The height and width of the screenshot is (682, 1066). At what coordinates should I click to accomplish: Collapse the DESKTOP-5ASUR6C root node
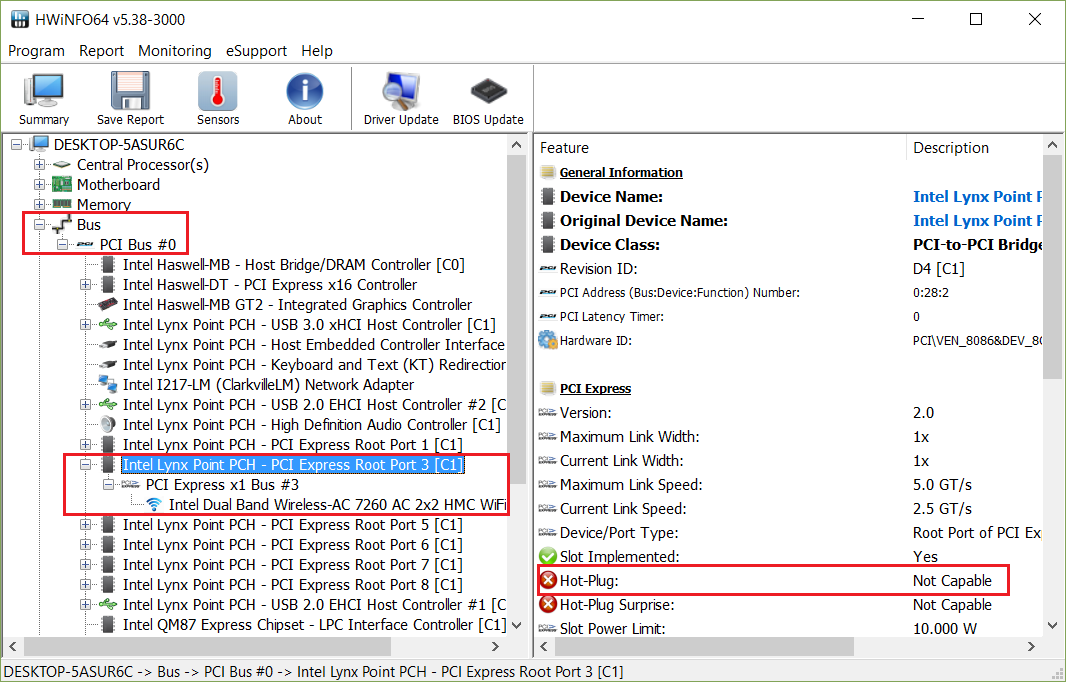coord(17,144)
